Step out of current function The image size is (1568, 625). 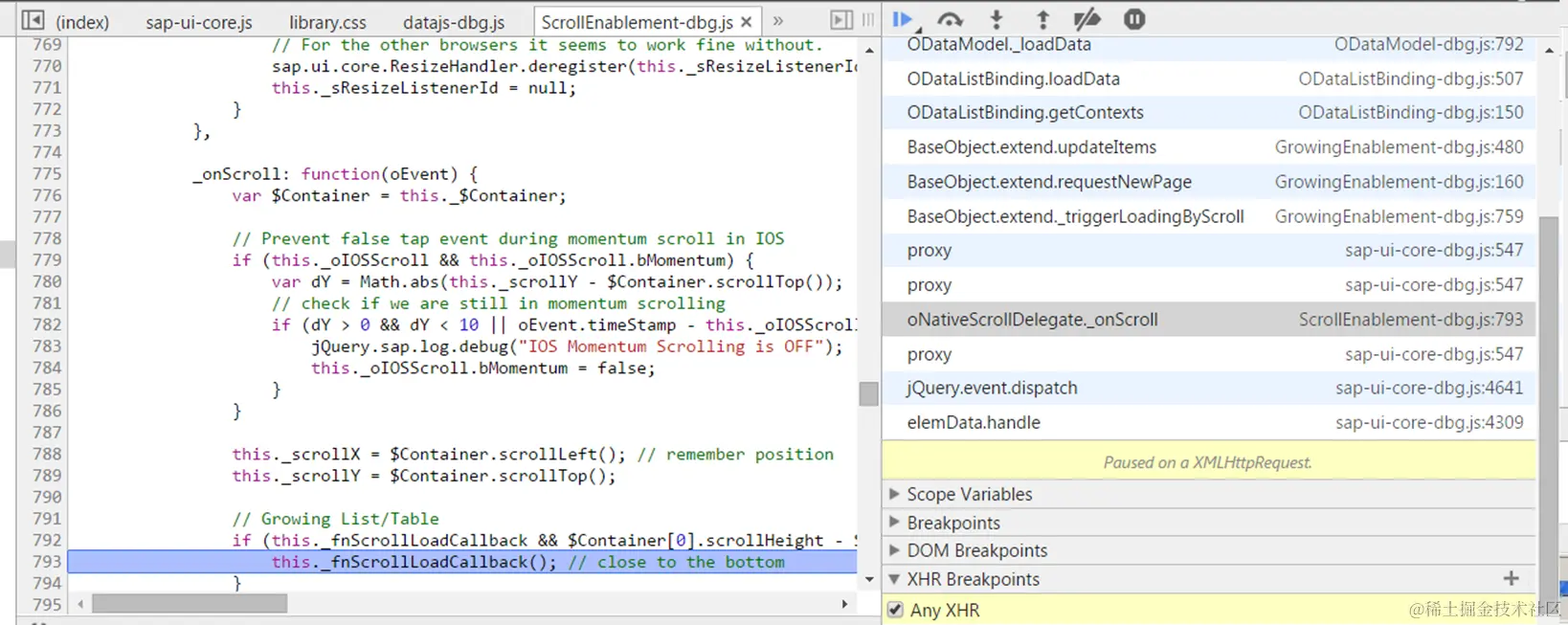point(1042,19)
